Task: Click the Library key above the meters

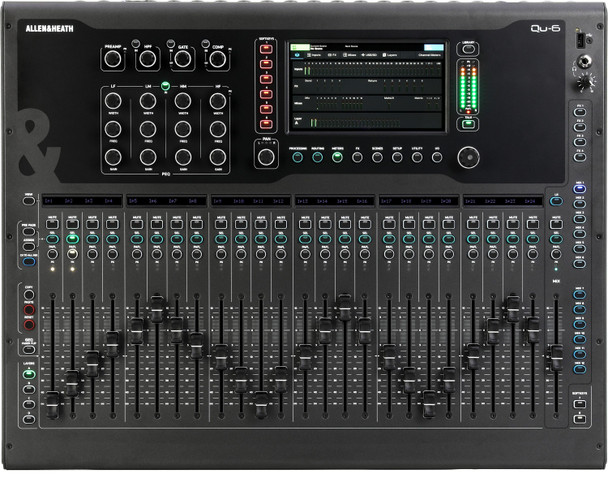Action: pyautogui.click(x=468, y=49)
